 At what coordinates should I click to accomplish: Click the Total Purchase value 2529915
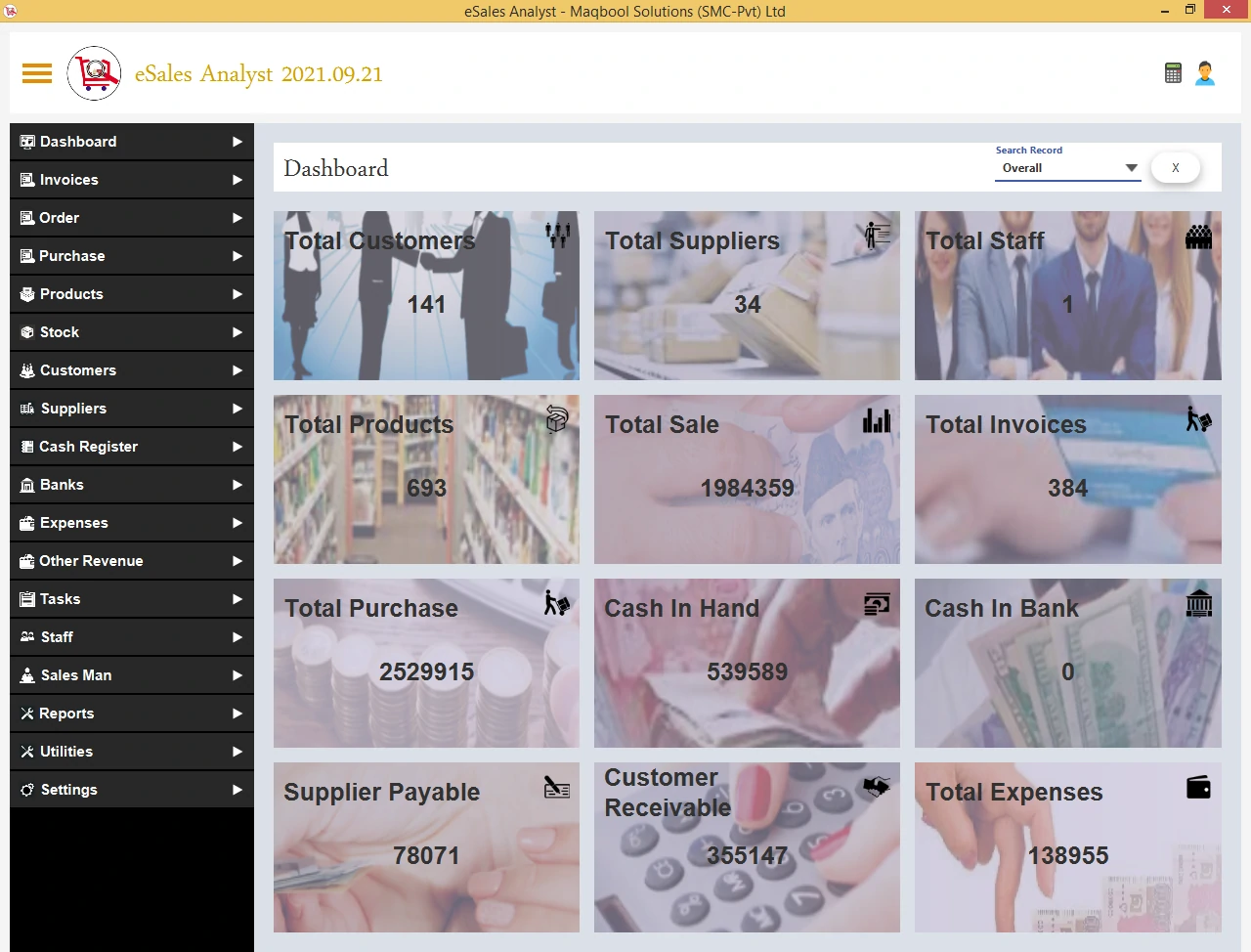(427, 672)
